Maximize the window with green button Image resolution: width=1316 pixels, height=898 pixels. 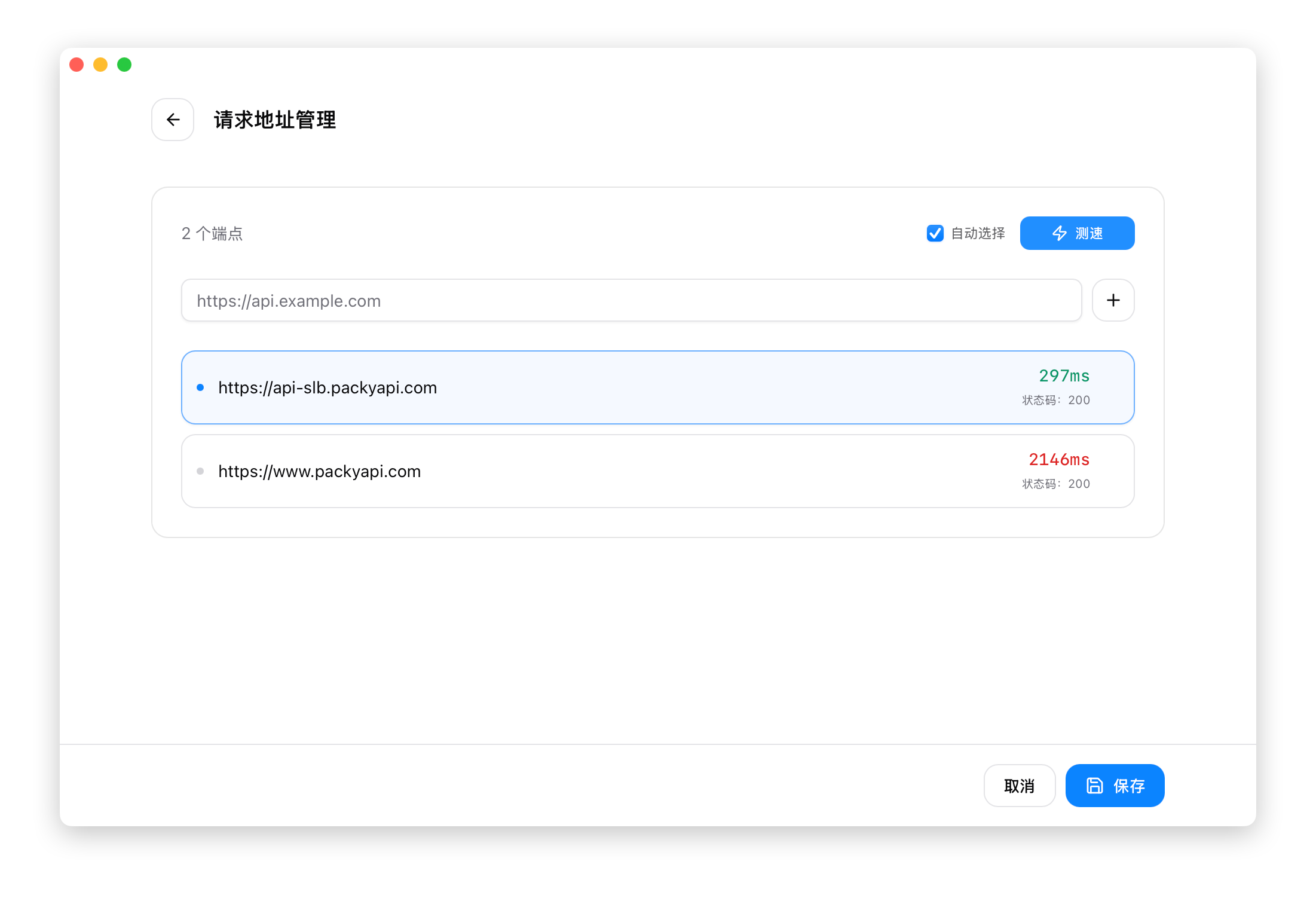124,65
